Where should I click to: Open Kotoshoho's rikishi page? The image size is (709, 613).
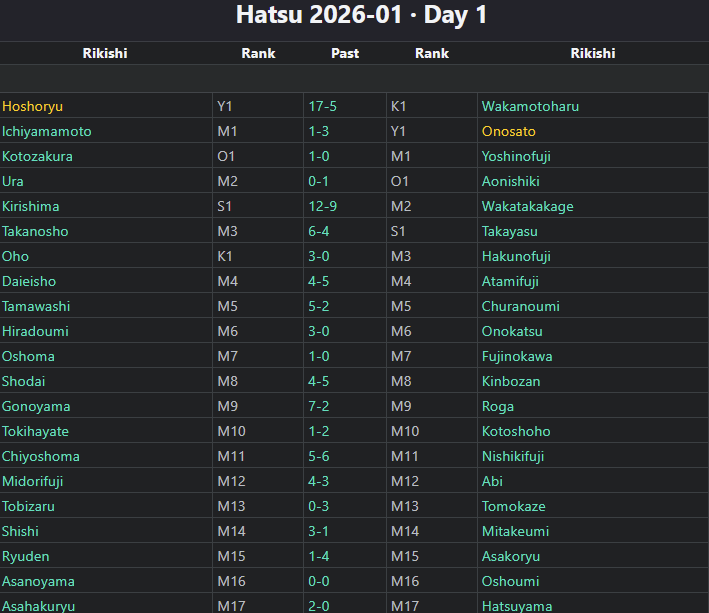(516, 431)
